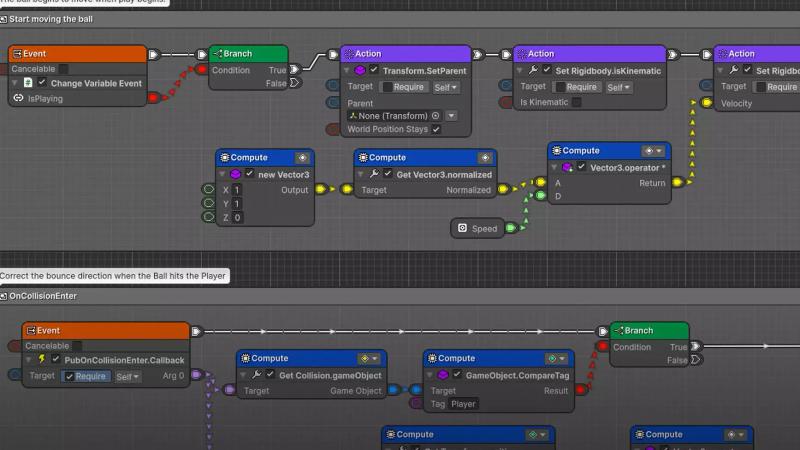The image size is (800, 450).
Task: Click the red IsPlaying output port
Action: tap(153, 98)
